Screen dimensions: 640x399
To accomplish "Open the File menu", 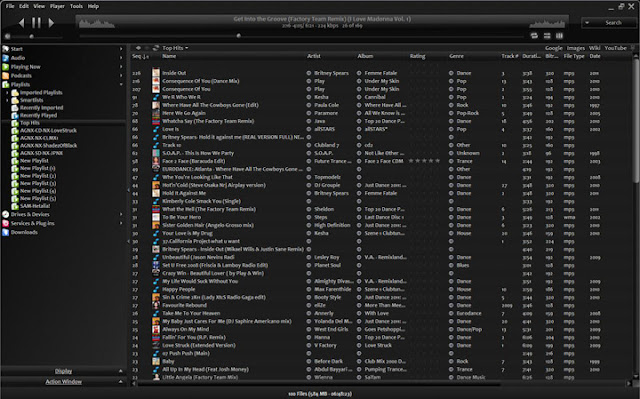I will (x=10, y=6).
